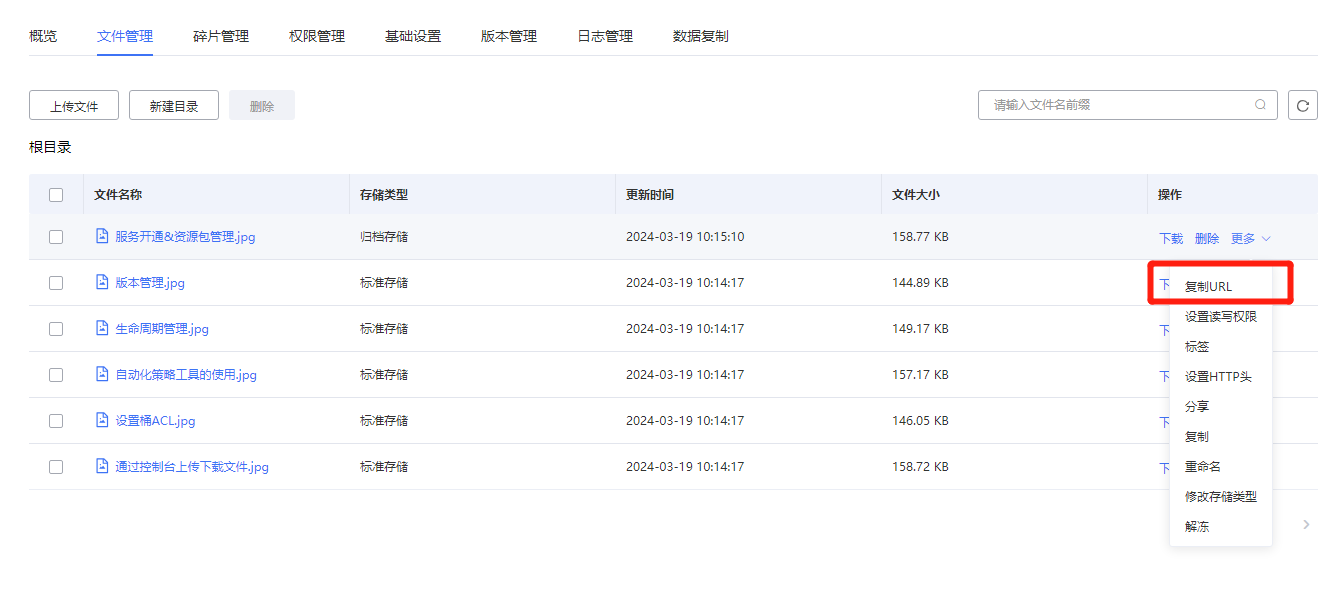Click file icon of 版本管理.jpg
This screenshot has height=589, width=1341.
101,283
